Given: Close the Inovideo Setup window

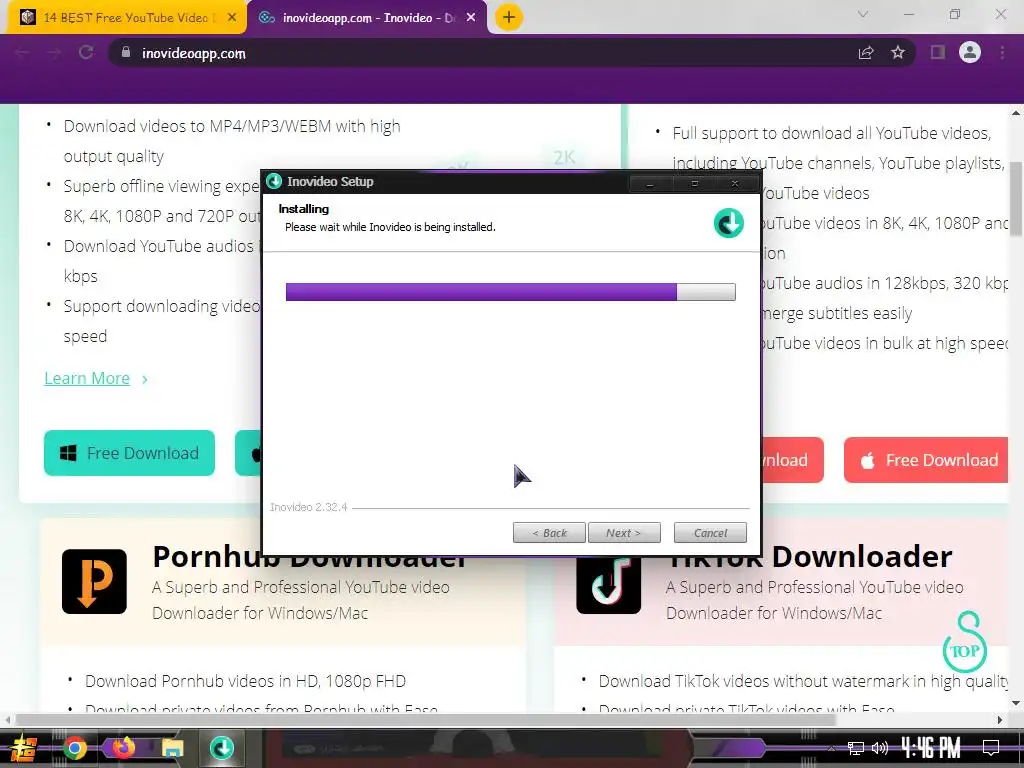Looking at the screenshot, I should click(x=735, y=184).
